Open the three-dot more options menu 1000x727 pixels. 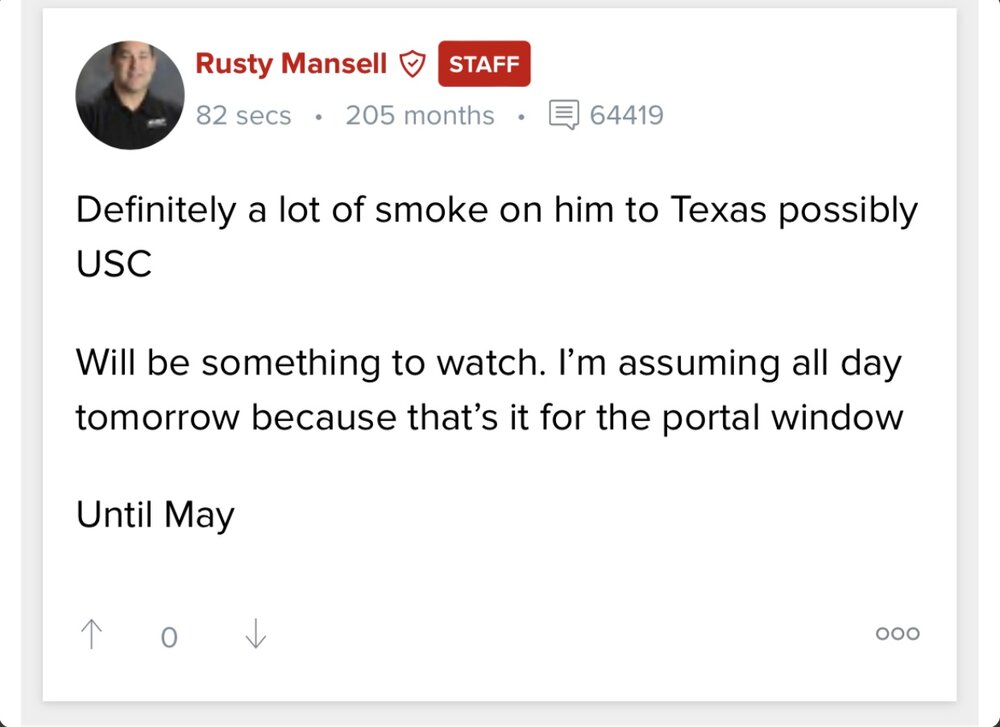point(897,634)
